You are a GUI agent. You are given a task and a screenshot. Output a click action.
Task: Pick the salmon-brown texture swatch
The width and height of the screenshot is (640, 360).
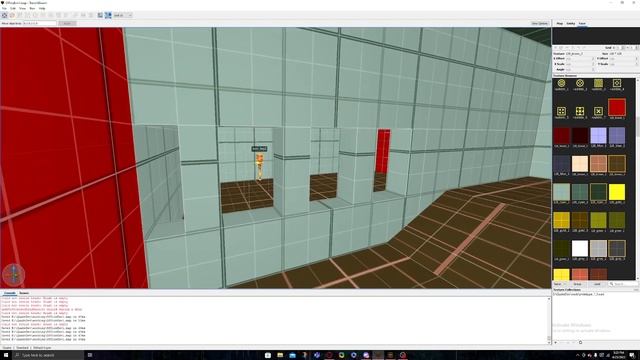[598, 164]
